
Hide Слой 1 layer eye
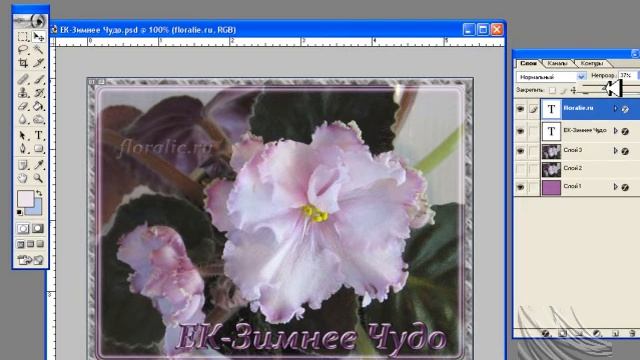[x=520, y=187]
